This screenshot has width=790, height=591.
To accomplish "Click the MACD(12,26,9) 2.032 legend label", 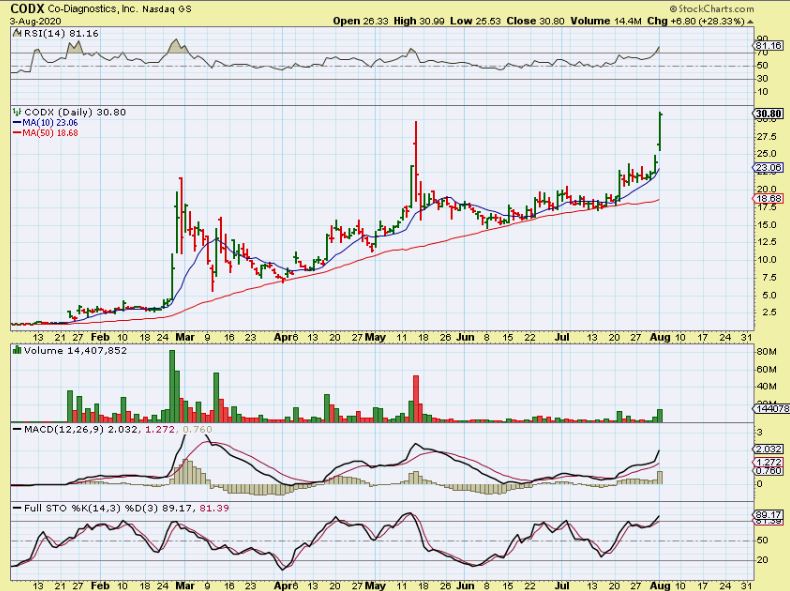I will [80, 429].
